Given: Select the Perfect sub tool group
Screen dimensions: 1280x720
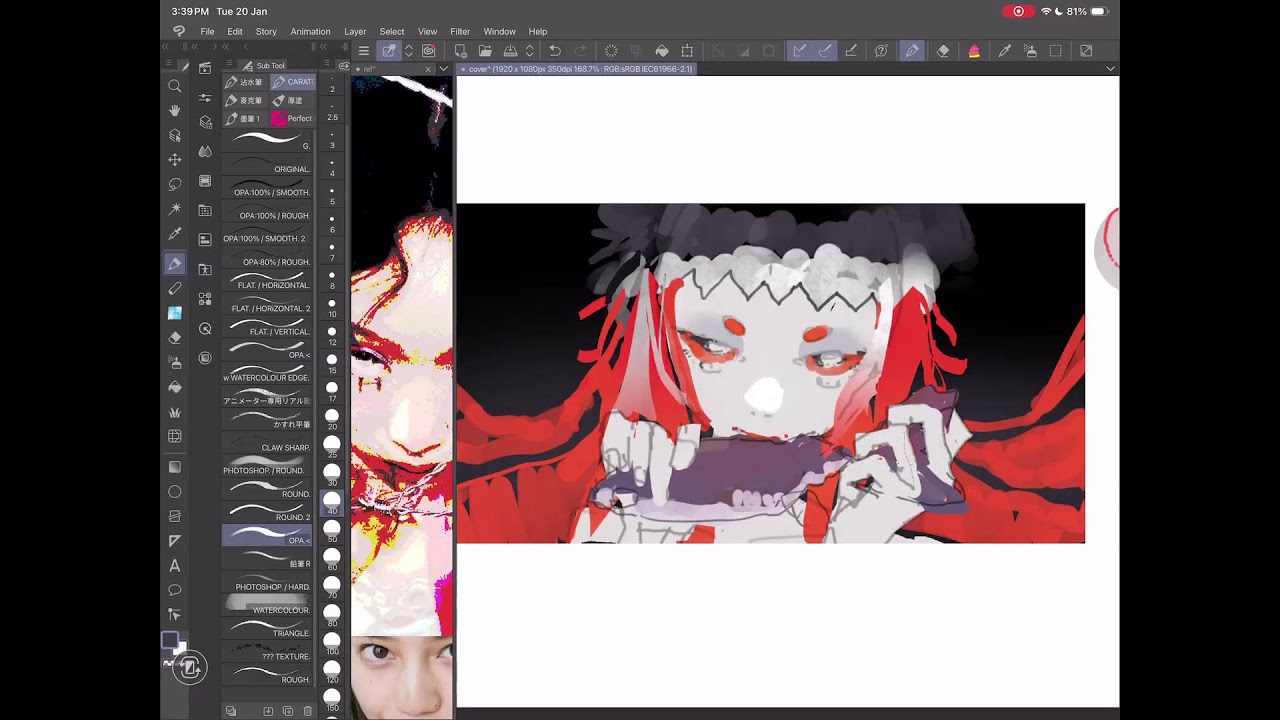Looking at the screenshot, I should pos(293,118).
